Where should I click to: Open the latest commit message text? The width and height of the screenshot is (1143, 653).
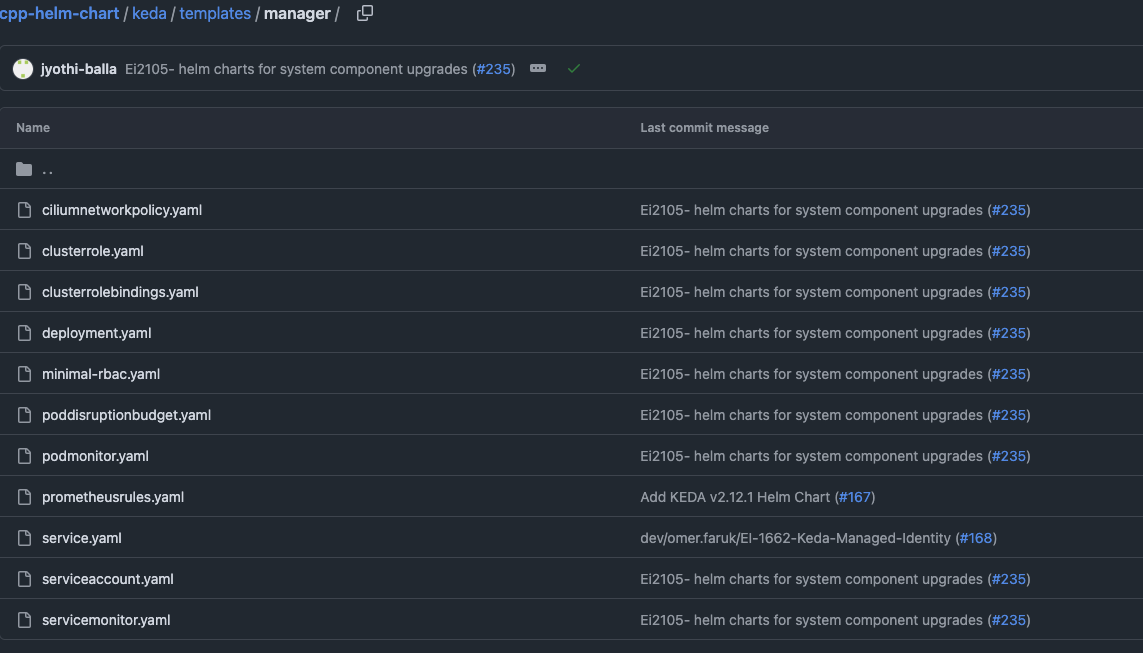pos(297,69)
